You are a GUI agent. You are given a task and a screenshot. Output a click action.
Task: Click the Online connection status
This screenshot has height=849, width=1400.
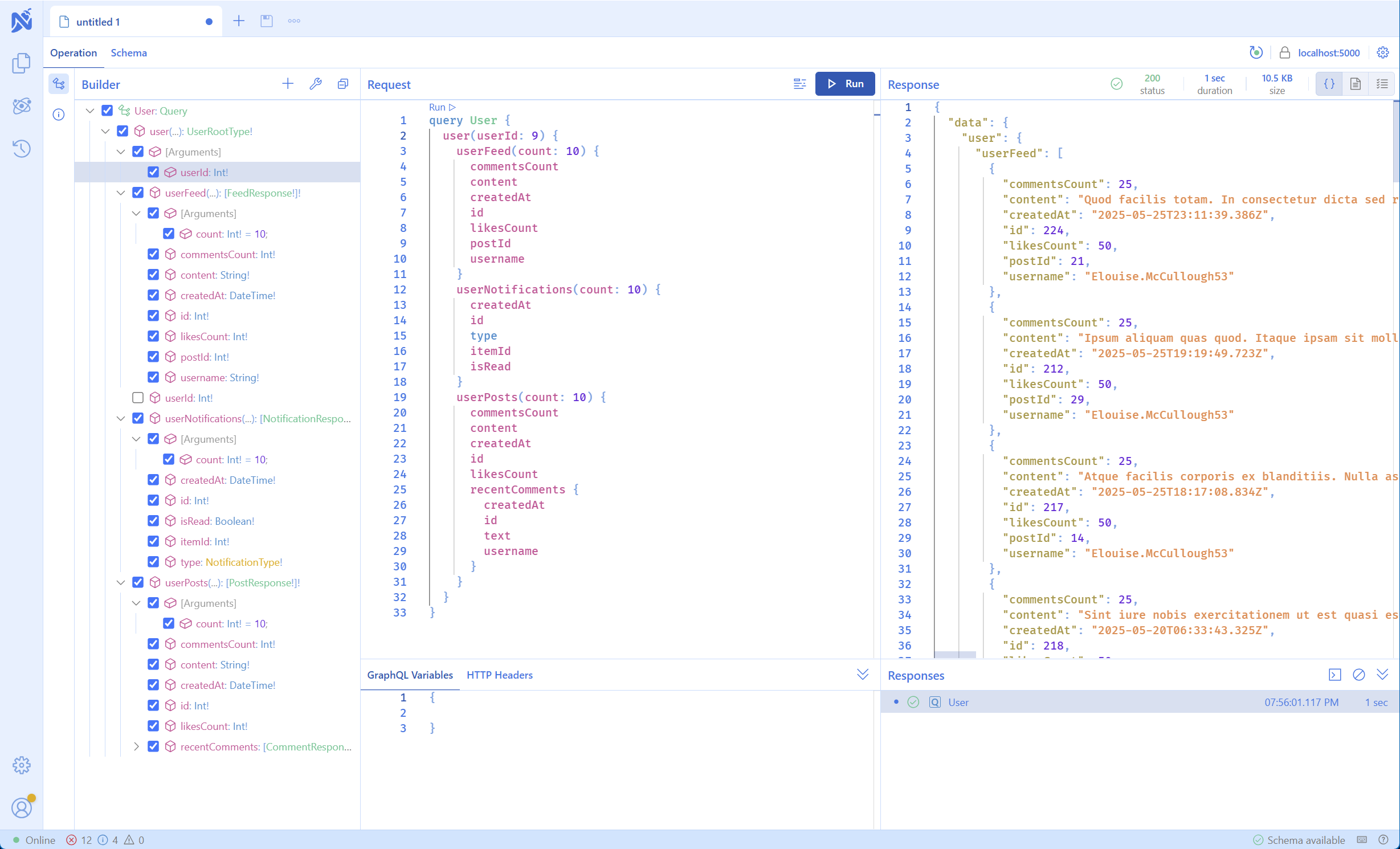(x=34, y=840)
